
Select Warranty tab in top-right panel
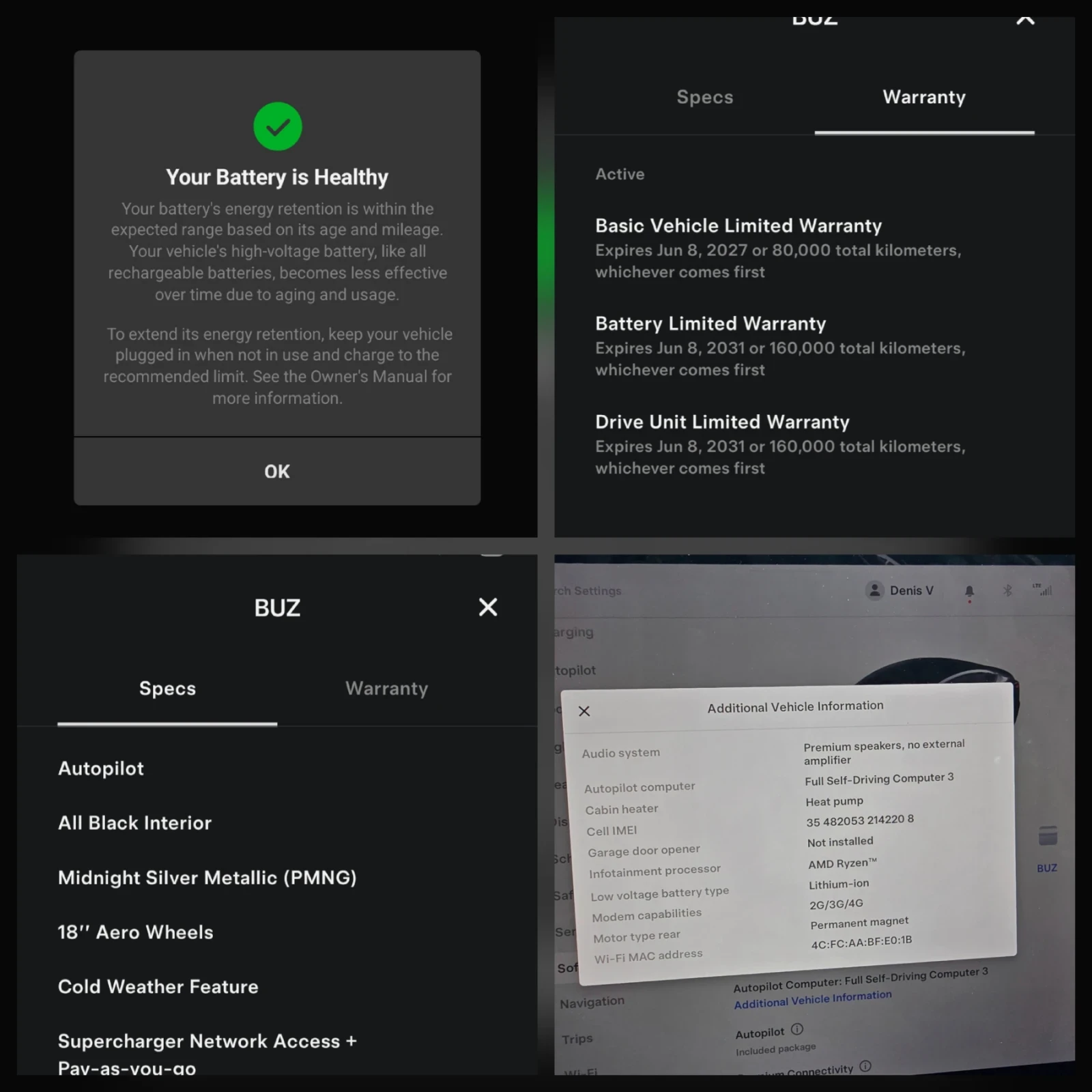point(924,97)
